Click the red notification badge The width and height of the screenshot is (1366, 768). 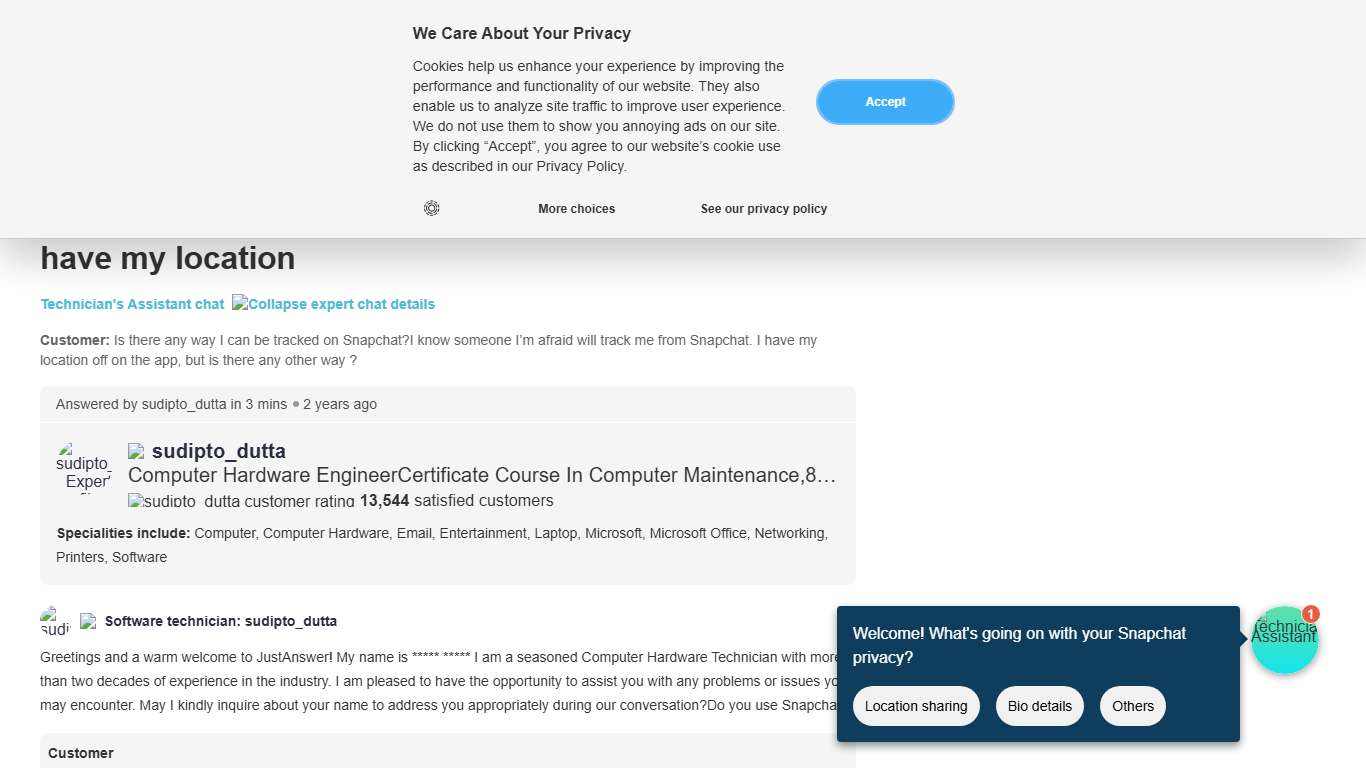pyautogui.click(x=1310, y=614)
